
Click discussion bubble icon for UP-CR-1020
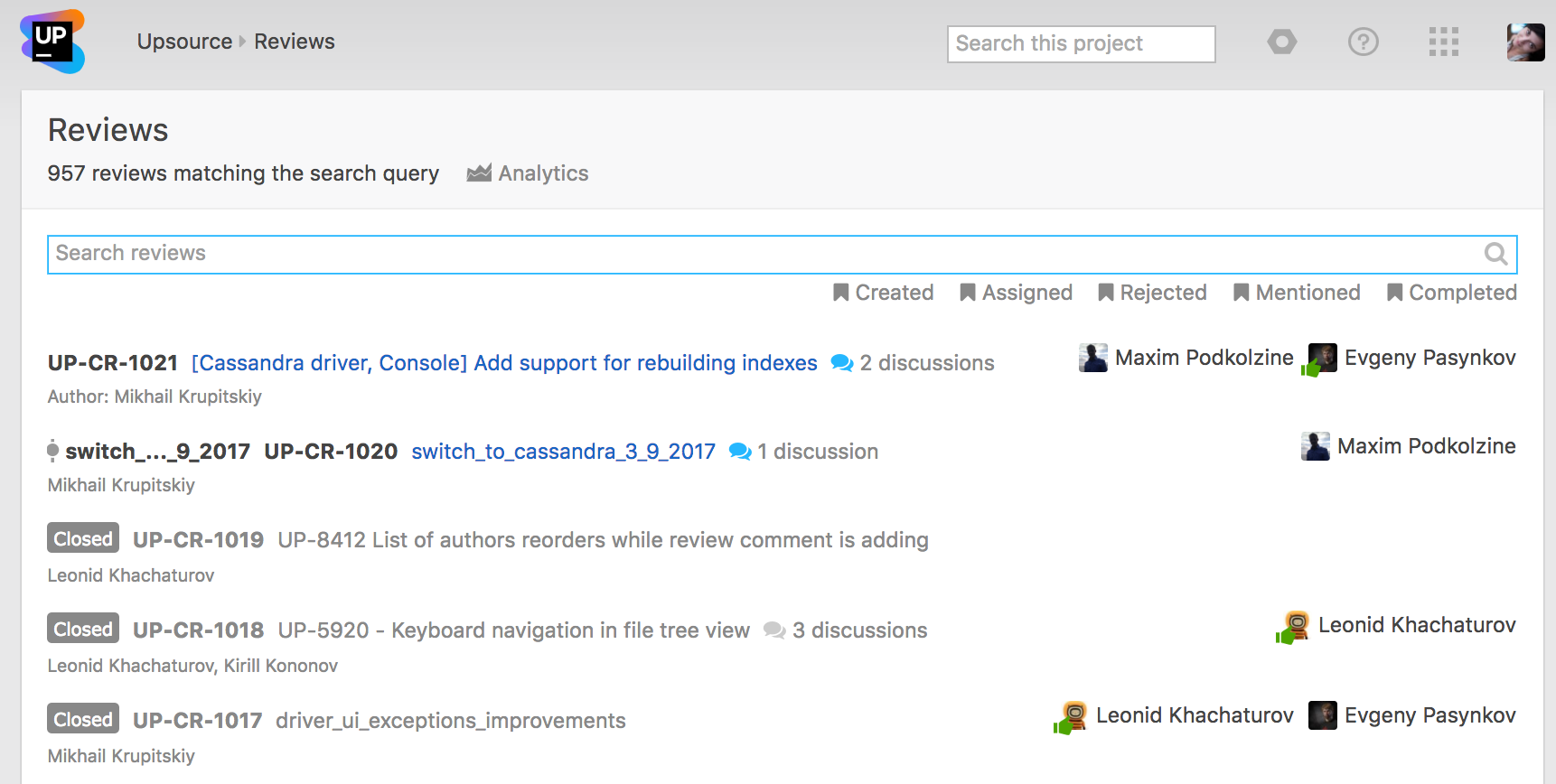tap(740, 452)
